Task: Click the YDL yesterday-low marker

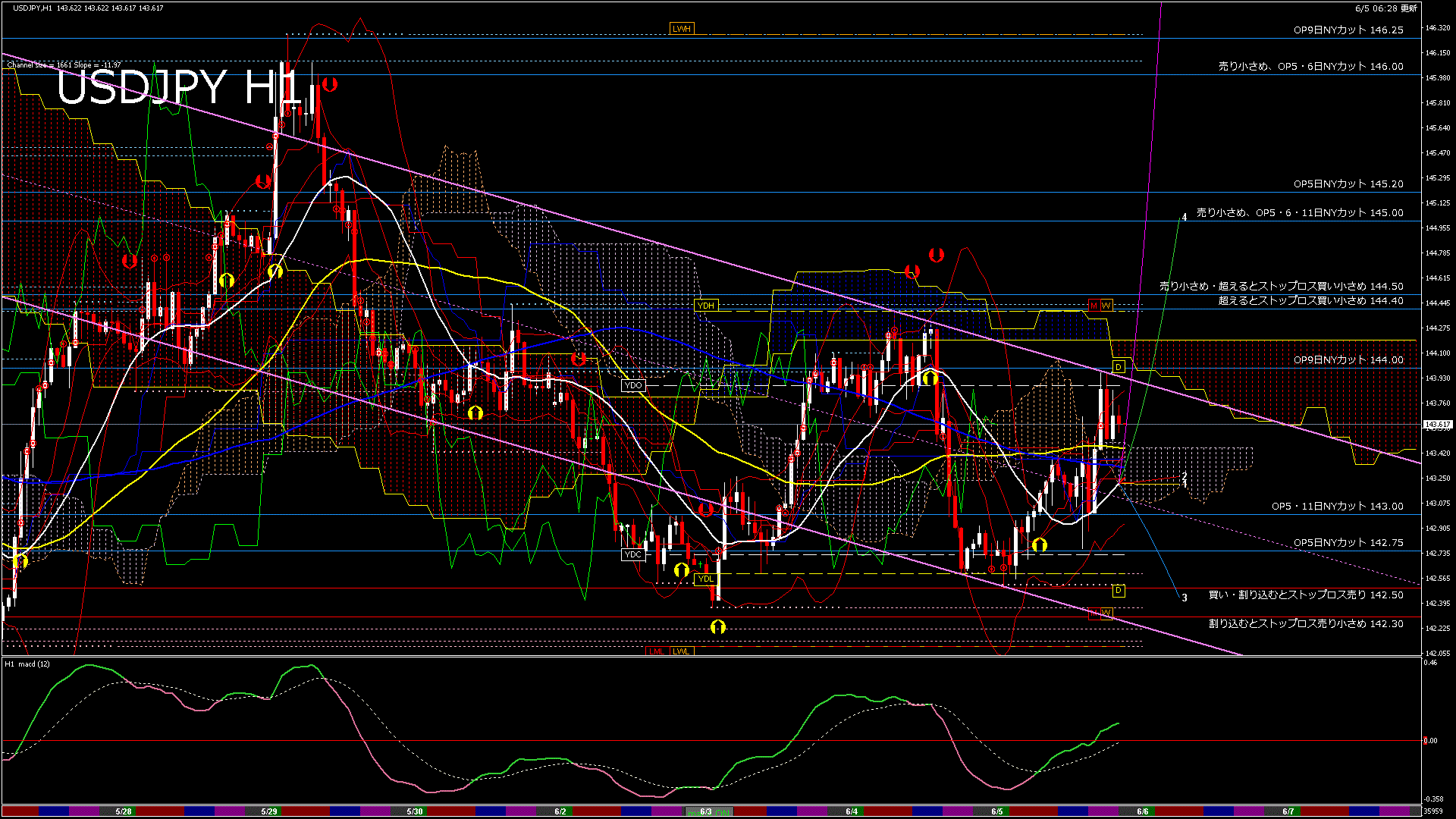Action: point(705,579)
